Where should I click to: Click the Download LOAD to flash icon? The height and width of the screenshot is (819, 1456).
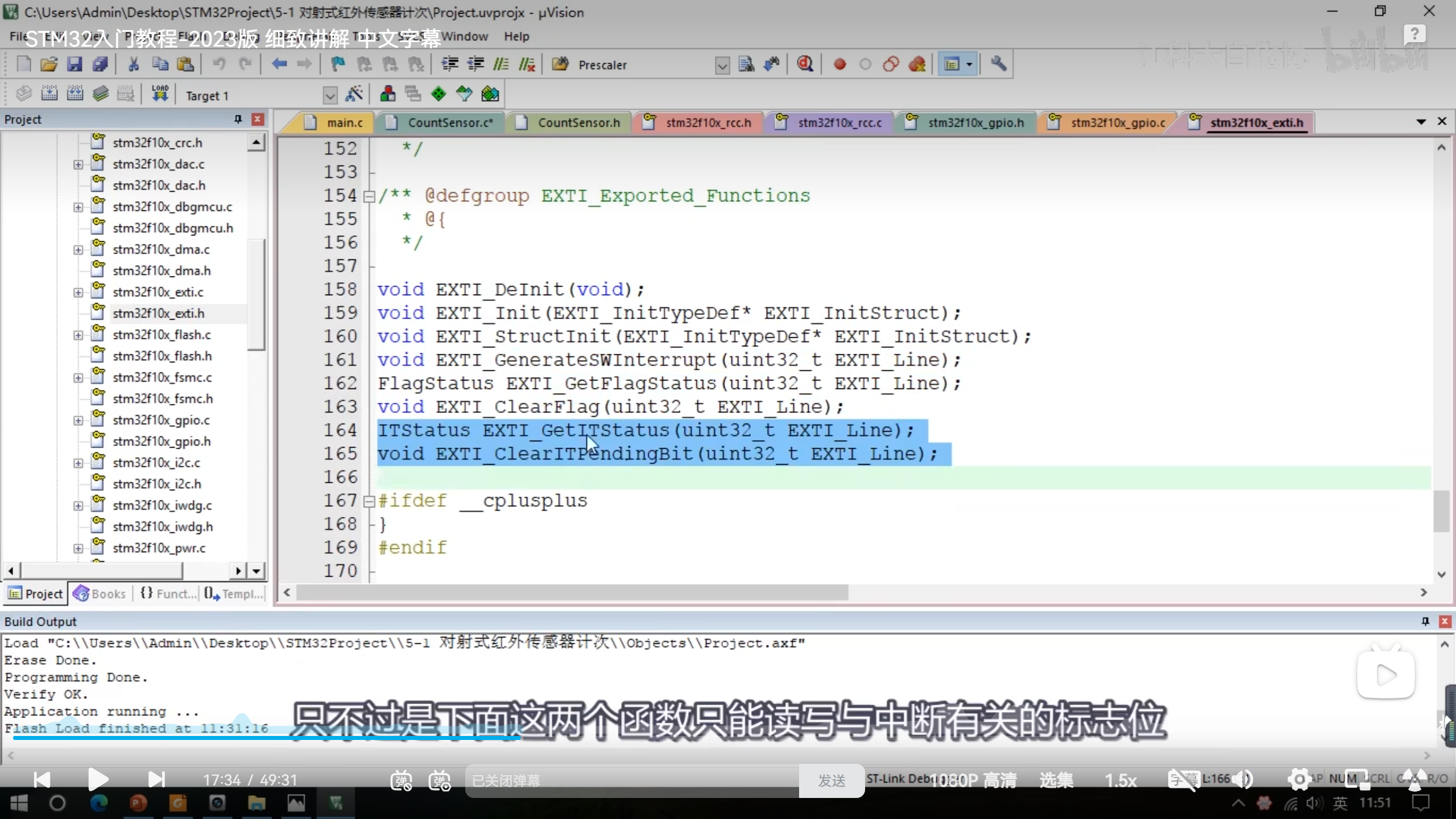(x=160, y=94)
